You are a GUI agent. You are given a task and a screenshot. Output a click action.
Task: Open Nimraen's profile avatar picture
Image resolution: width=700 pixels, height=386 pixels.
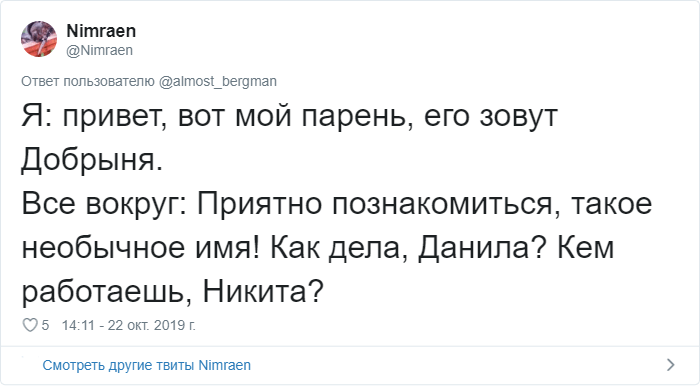[39, 39]
